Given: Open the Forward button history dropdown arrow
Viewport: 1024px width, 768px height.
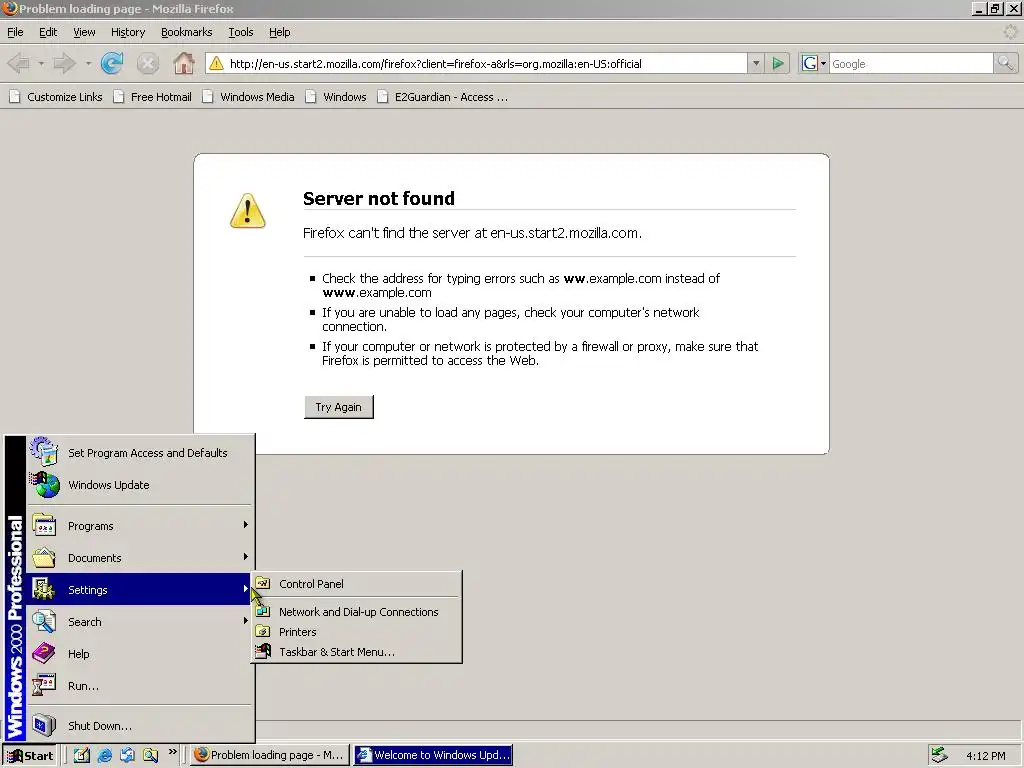Looking at the screenshot, I should click(88, 63).
